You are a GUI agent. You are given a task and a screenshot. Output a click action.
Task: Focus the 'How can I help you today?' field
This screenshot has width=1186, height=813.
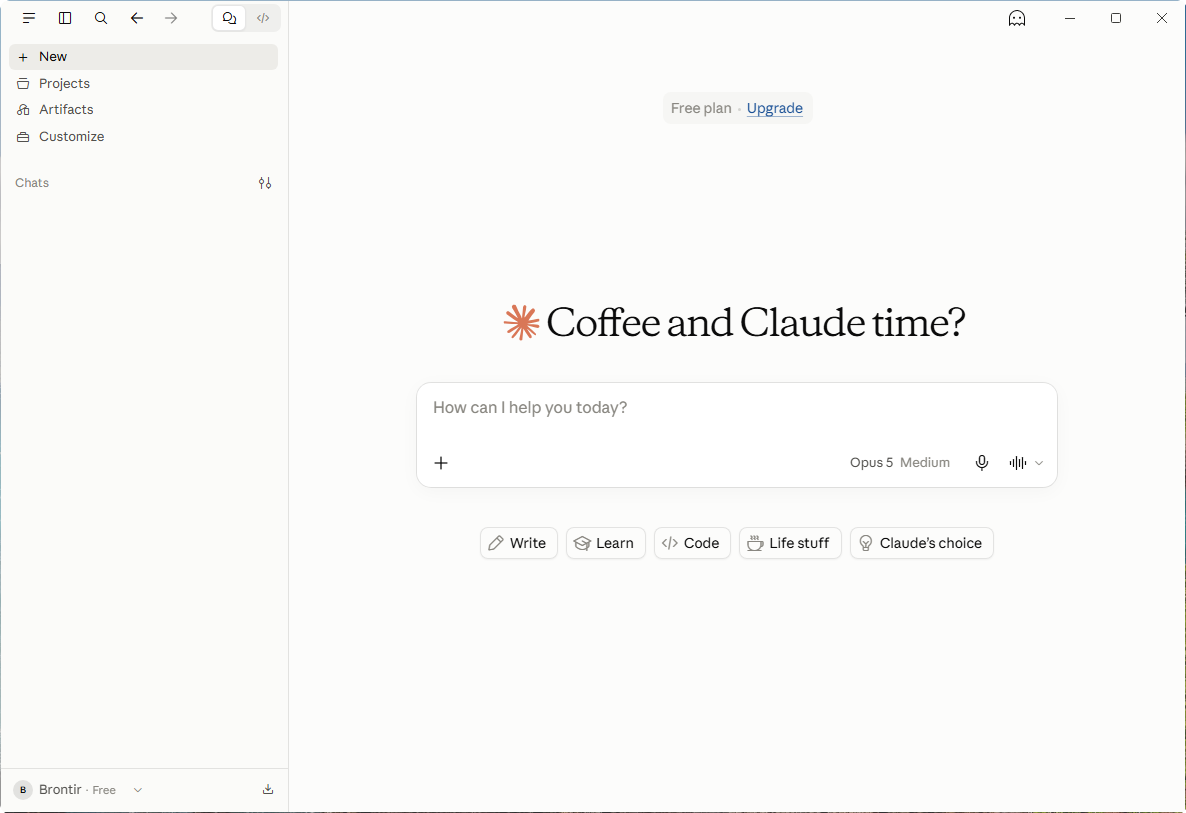(x=736, y=408)
